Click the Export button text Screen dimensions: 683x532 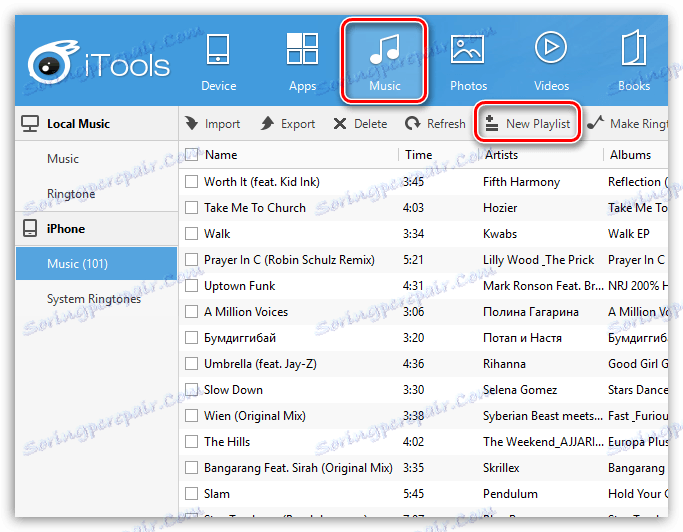click(298, 124)
